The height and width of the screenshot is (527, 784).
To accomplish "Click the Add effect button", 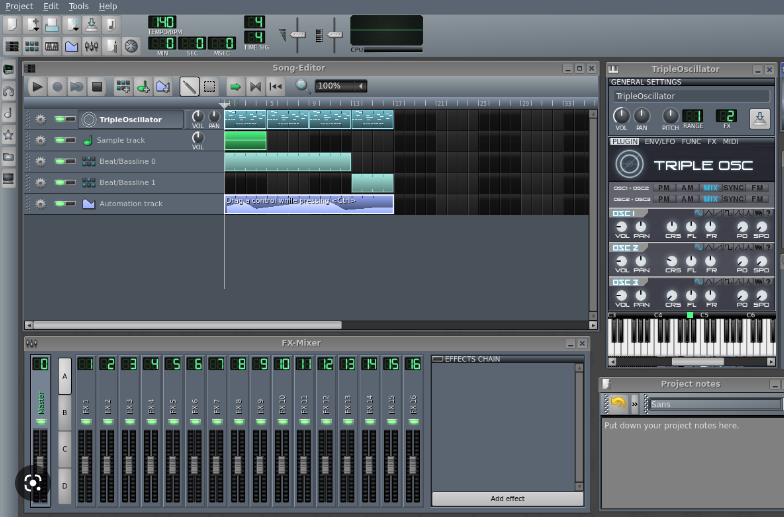I will coord(507,498).
